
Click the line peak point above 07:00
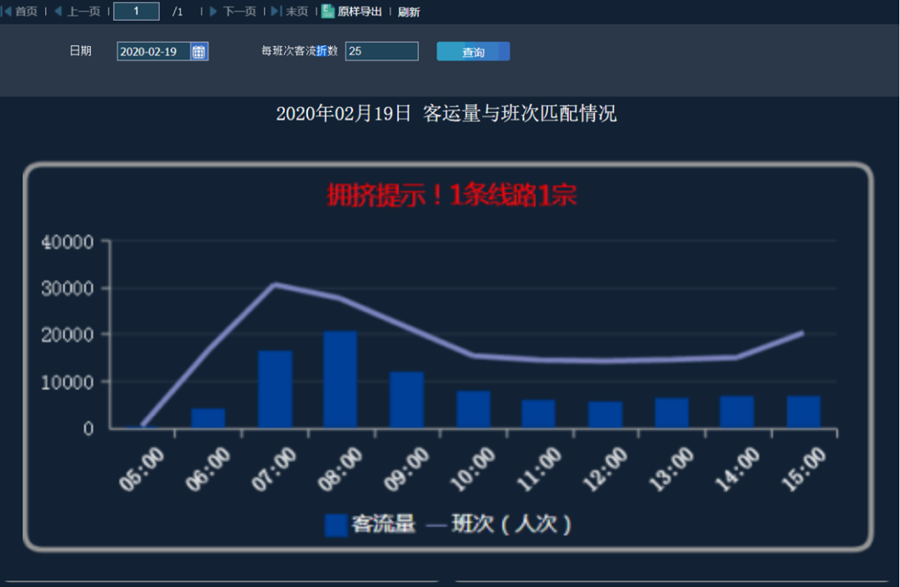275,285
